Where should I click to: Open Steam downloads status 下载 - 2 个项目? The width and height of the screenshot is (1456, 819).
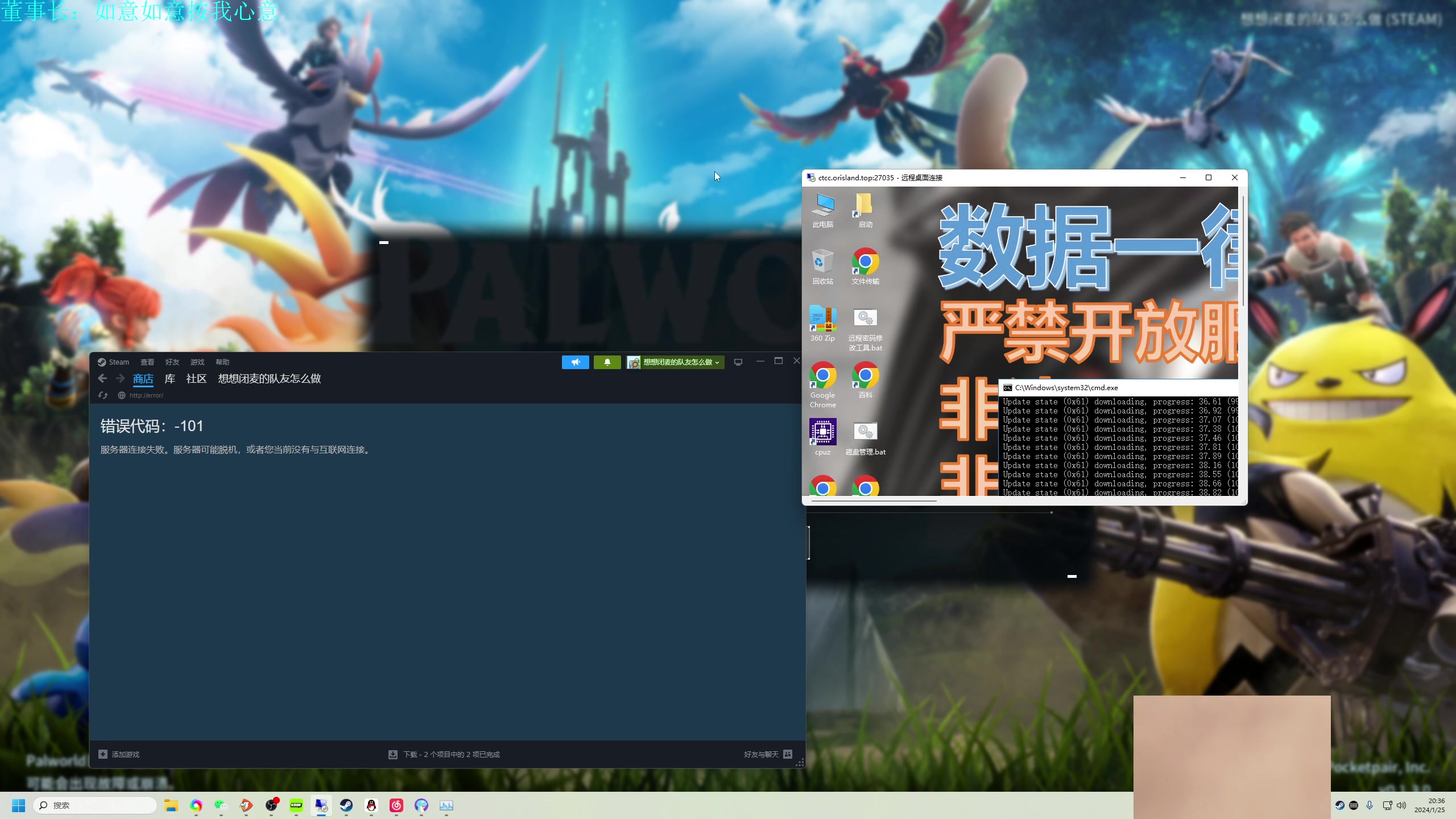(444, 755)
